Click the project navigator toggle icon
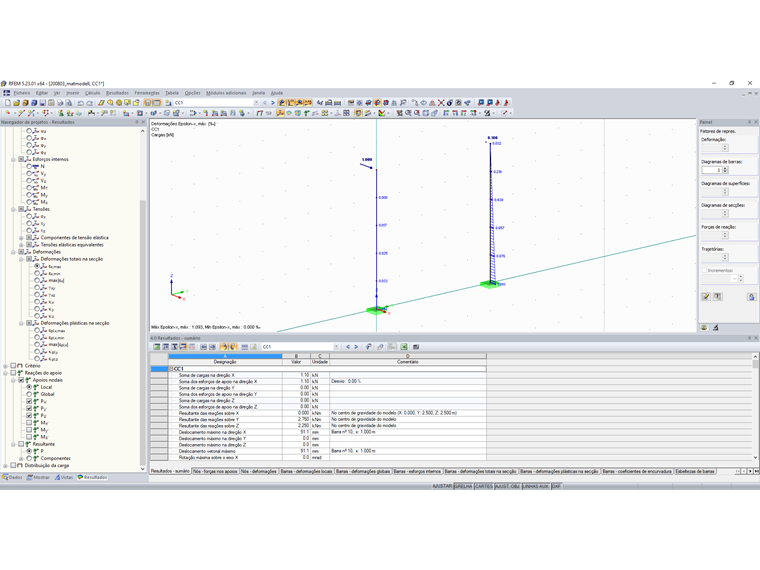 [148, 103]
